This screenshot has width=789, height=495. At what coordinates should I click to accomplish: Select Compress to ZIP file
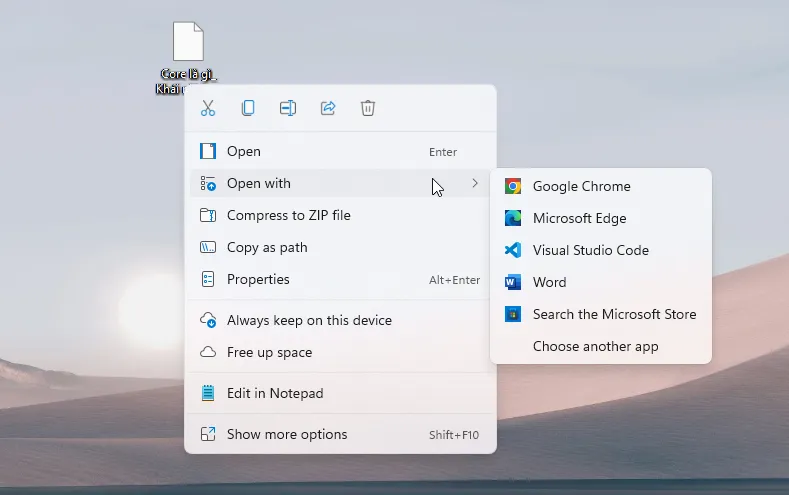point(340,215)
